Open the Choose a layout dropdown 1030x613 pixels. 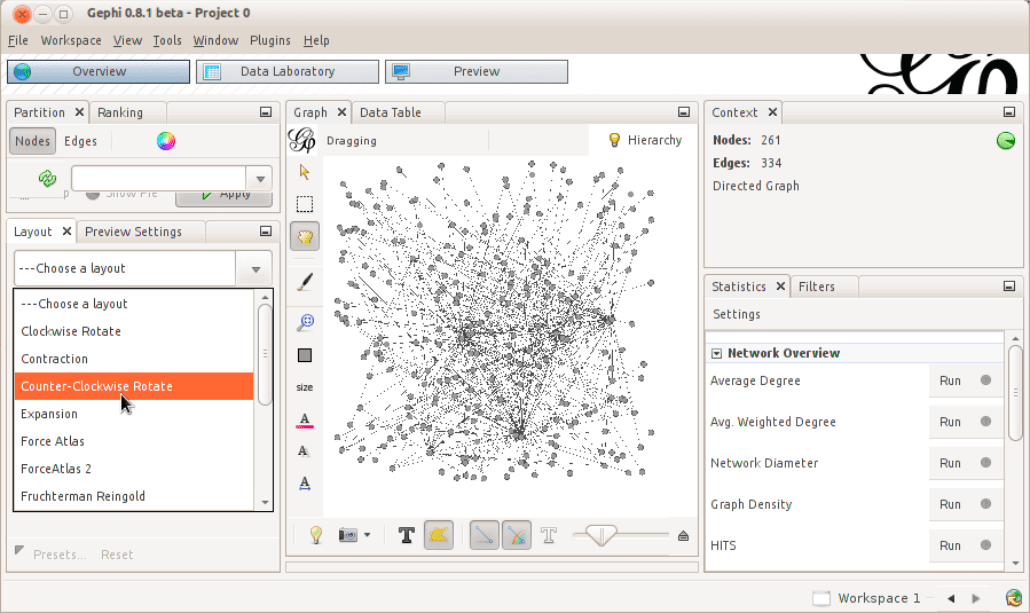click(x=254, y=268)
